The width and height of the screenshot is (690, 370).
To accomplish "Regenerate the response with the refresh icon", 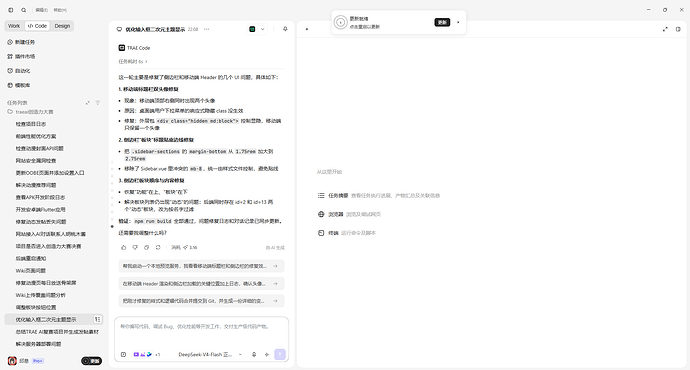I will [x=158, y=247].
